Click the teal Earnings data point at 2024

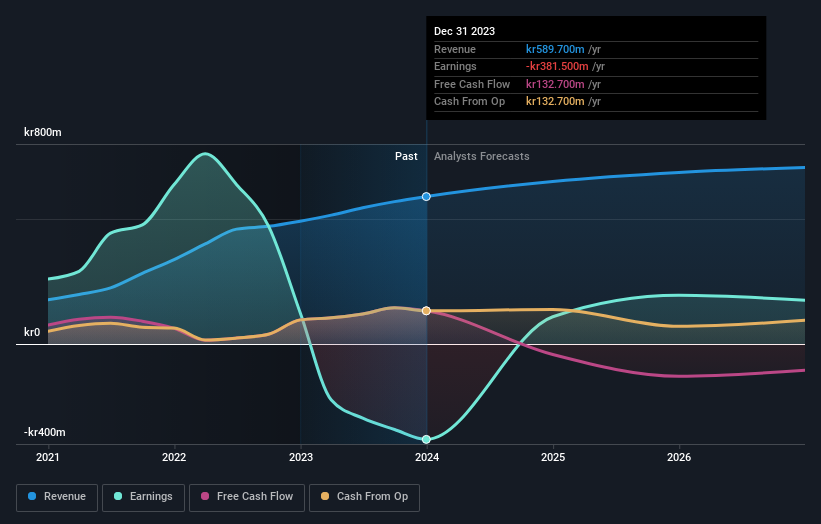click(426, 439)
